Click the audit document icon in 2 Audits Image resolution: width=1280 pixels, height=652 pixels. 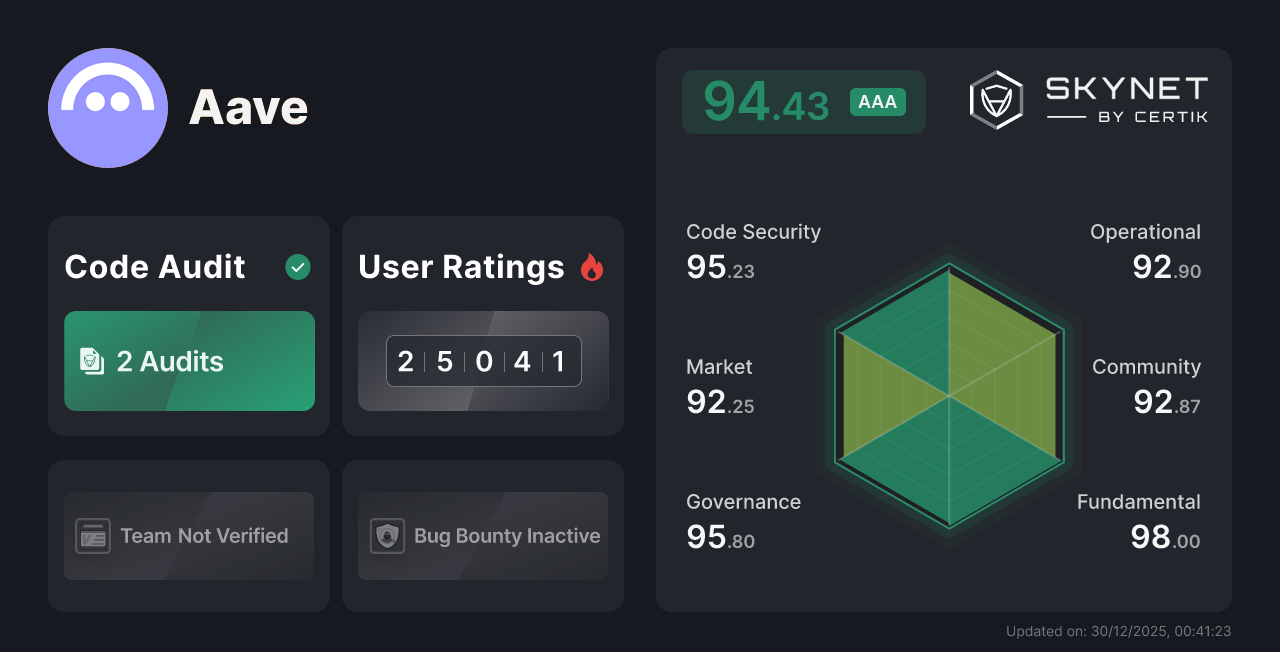(x=92, y=361)
